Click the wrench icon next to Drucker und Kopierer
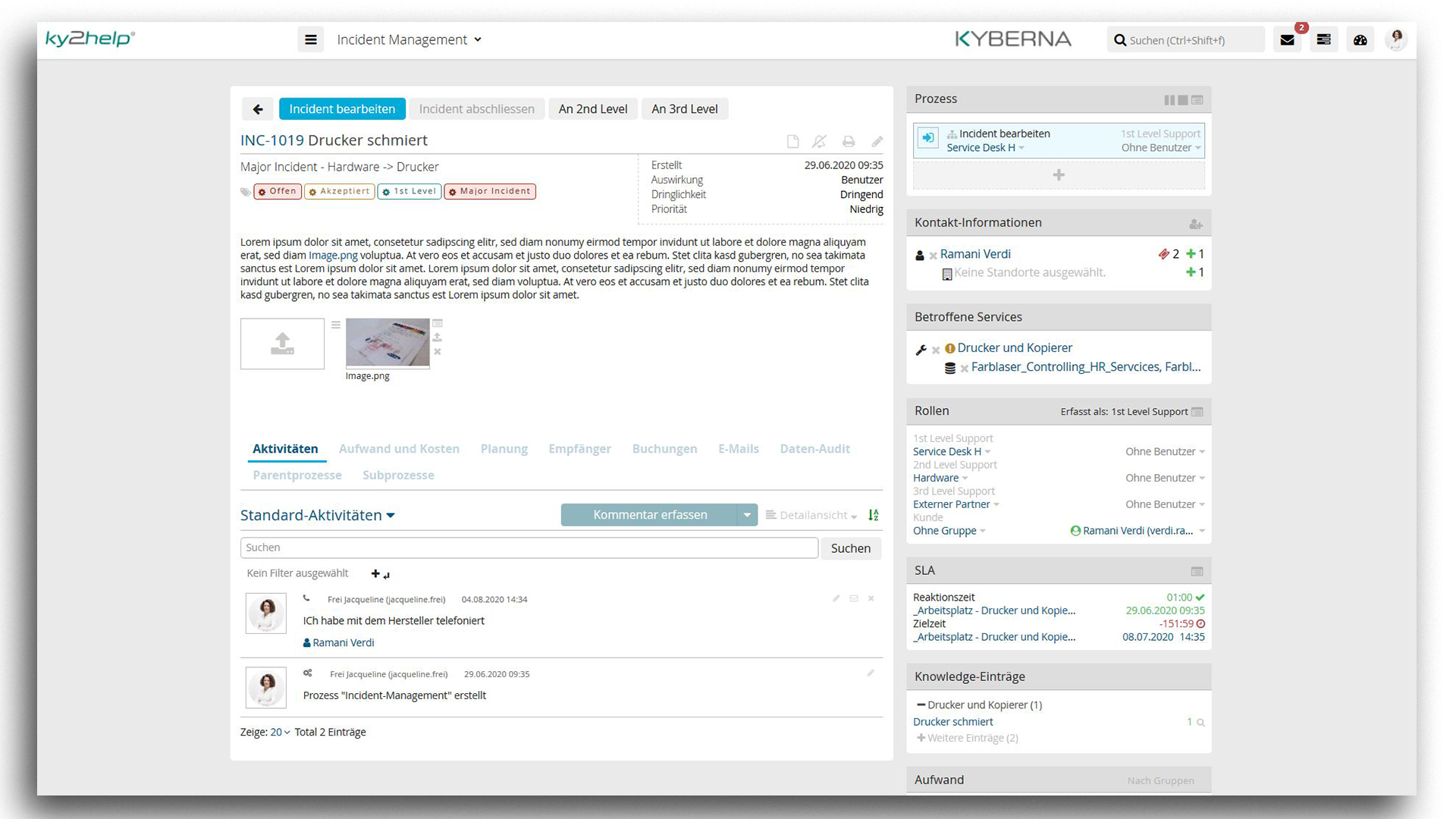The height and width of the screenshot is (819, 1456). pyautogui.click(x=921, y=347)
